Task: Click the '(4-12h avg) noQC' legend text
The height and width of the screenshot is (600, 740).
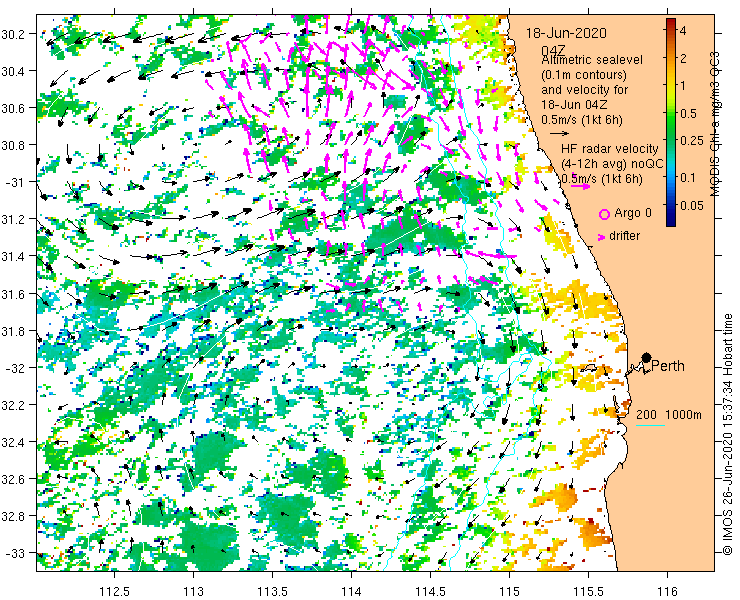Action: pyautogui.click(x=612, y=164)
